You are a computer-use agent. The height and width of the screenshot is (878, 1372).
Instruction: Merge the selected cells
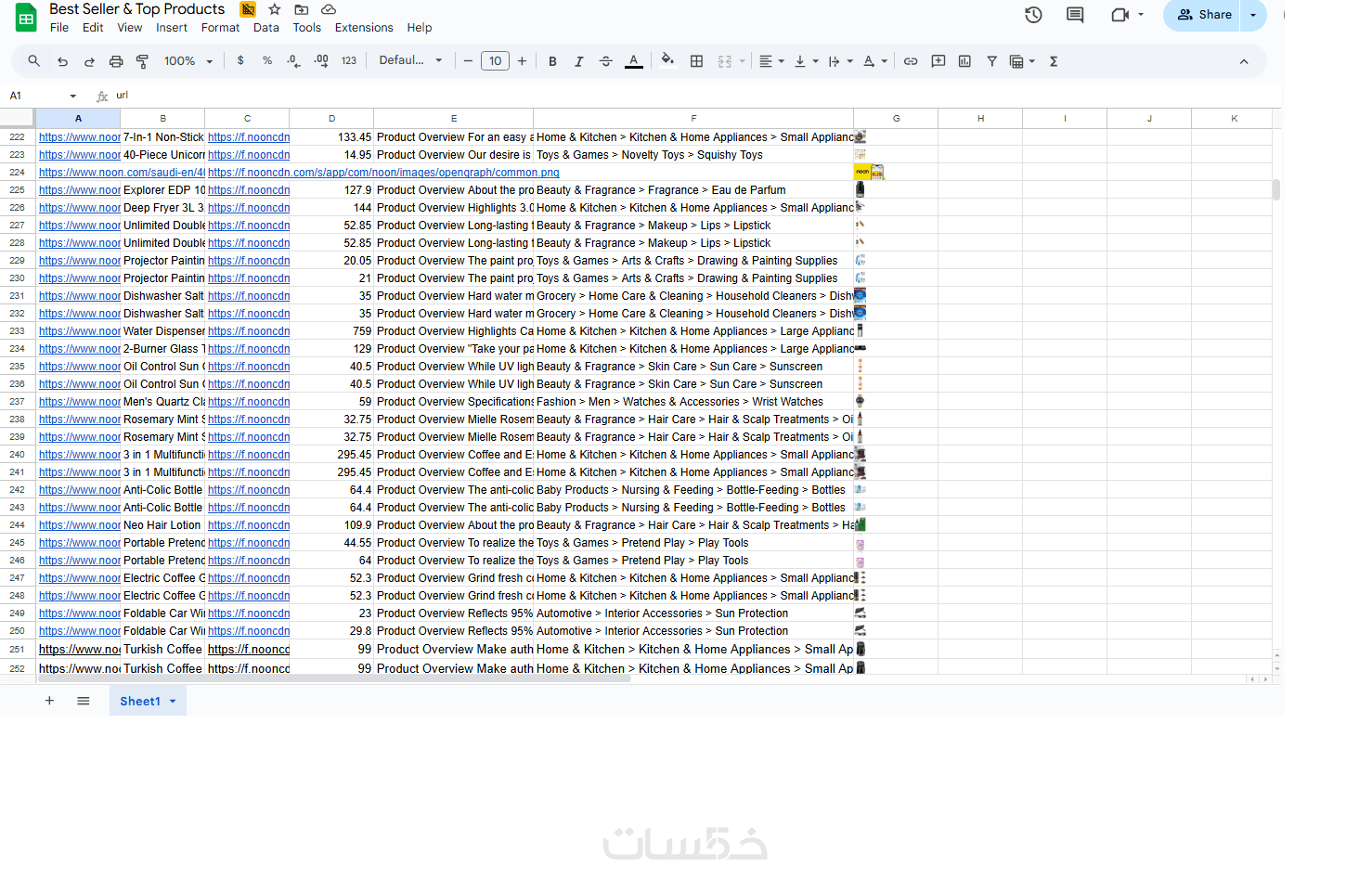(x=725, y=61)
